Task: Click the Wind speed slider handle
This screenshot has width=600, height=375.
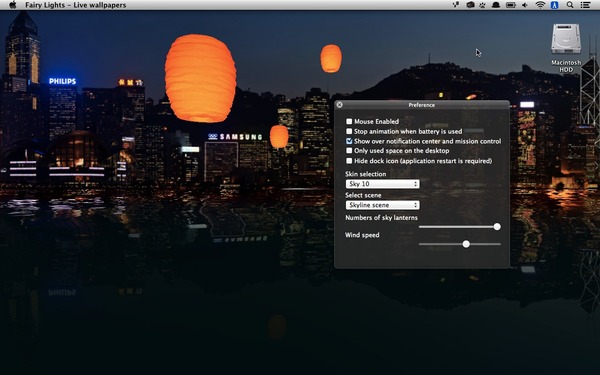Action: [466, 244]
